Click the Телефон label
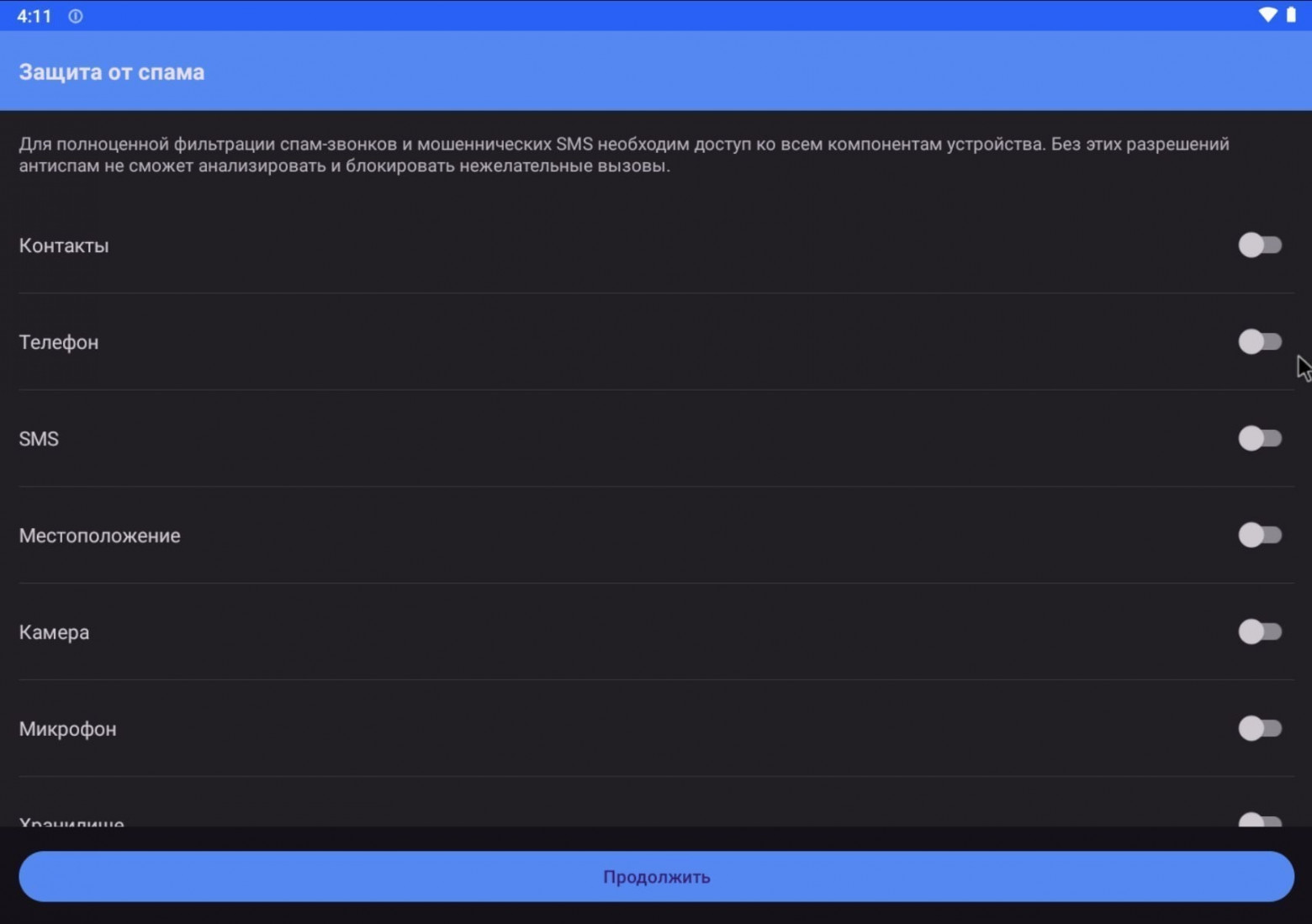The width and height of the screenshot is (1312, 924). [59, 342]
